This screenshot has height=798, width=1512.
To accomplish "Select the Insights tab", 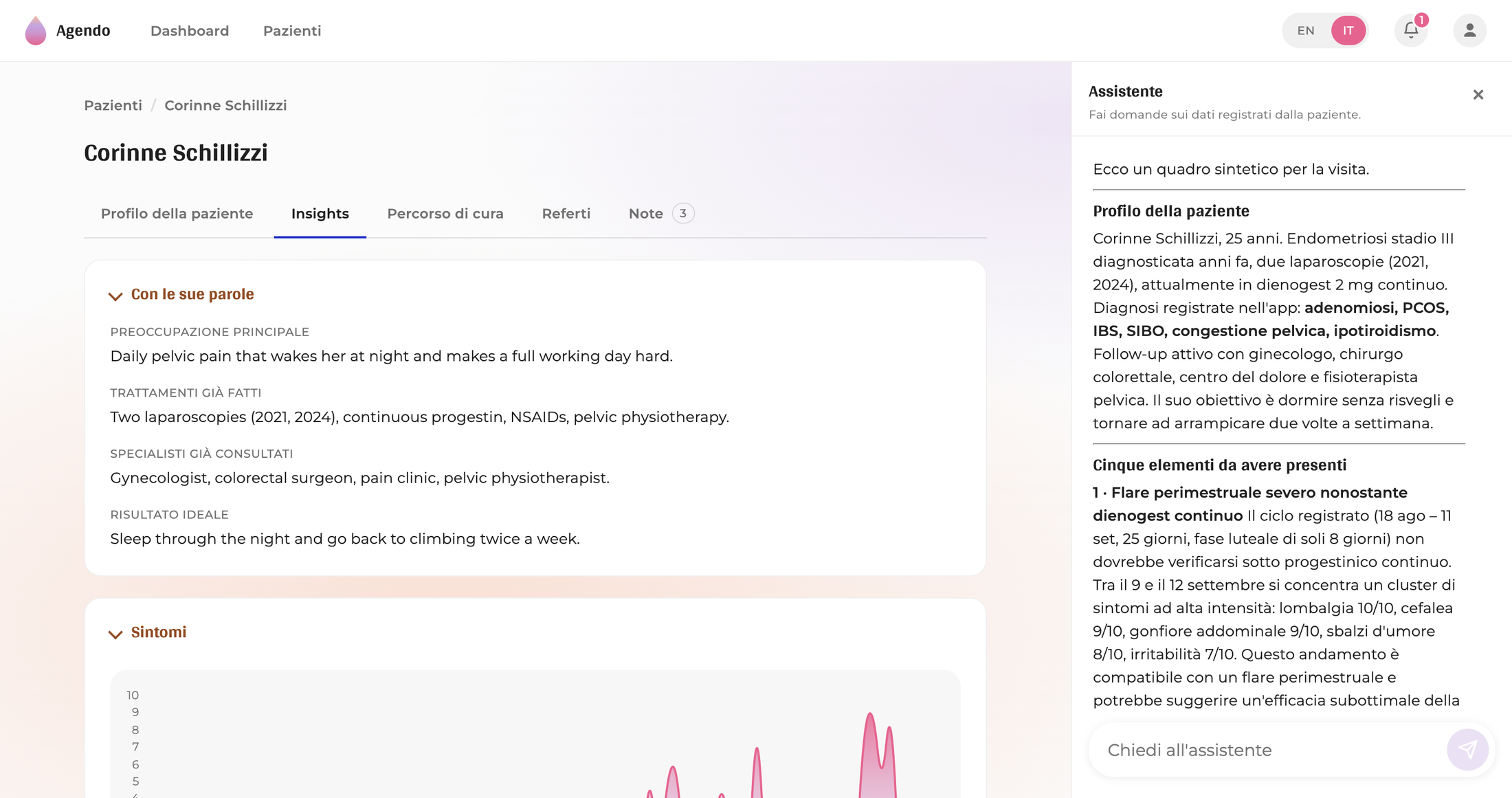I will [x=320, y=214].
